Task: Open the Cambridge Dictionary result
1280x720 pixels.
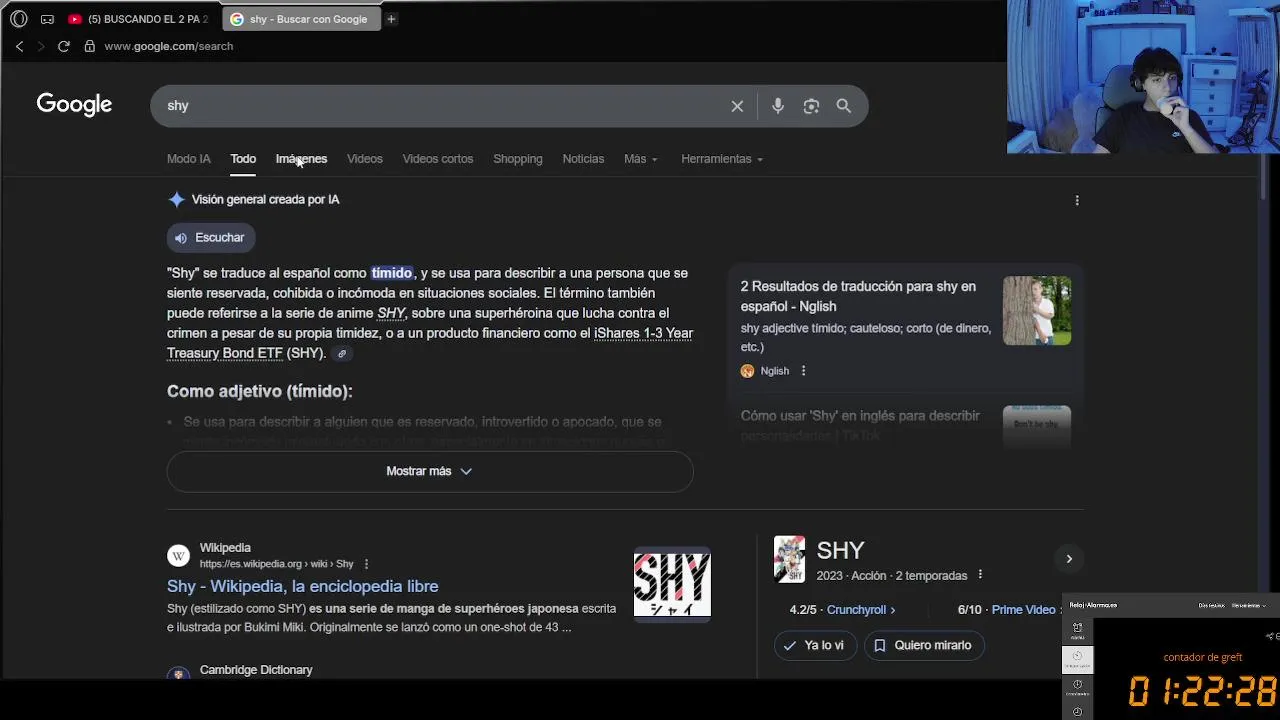Action: coord(256,670)
